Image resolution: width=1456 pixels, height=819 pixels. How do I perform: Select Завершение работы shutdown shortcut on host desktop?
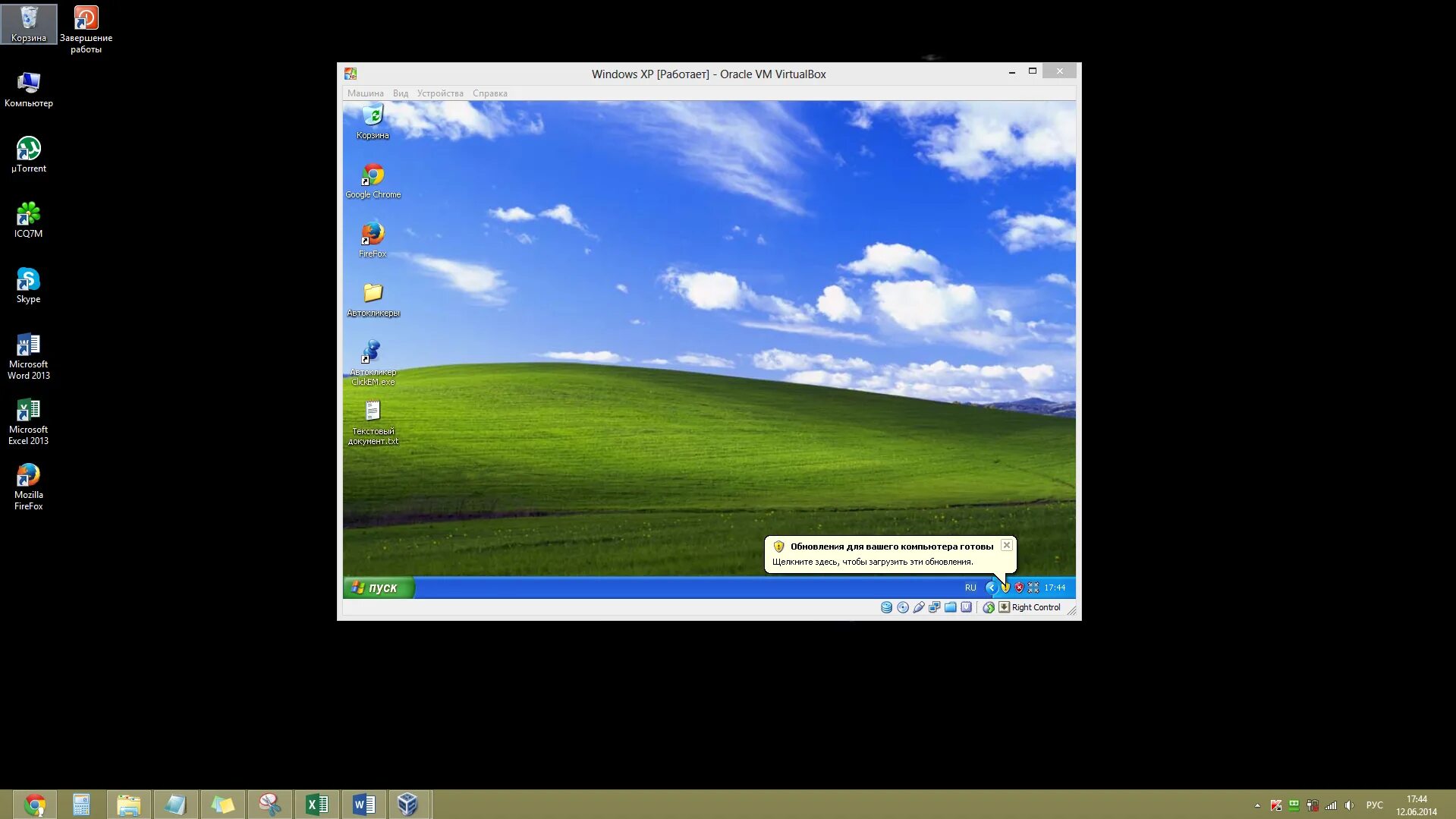pos(86,30)
